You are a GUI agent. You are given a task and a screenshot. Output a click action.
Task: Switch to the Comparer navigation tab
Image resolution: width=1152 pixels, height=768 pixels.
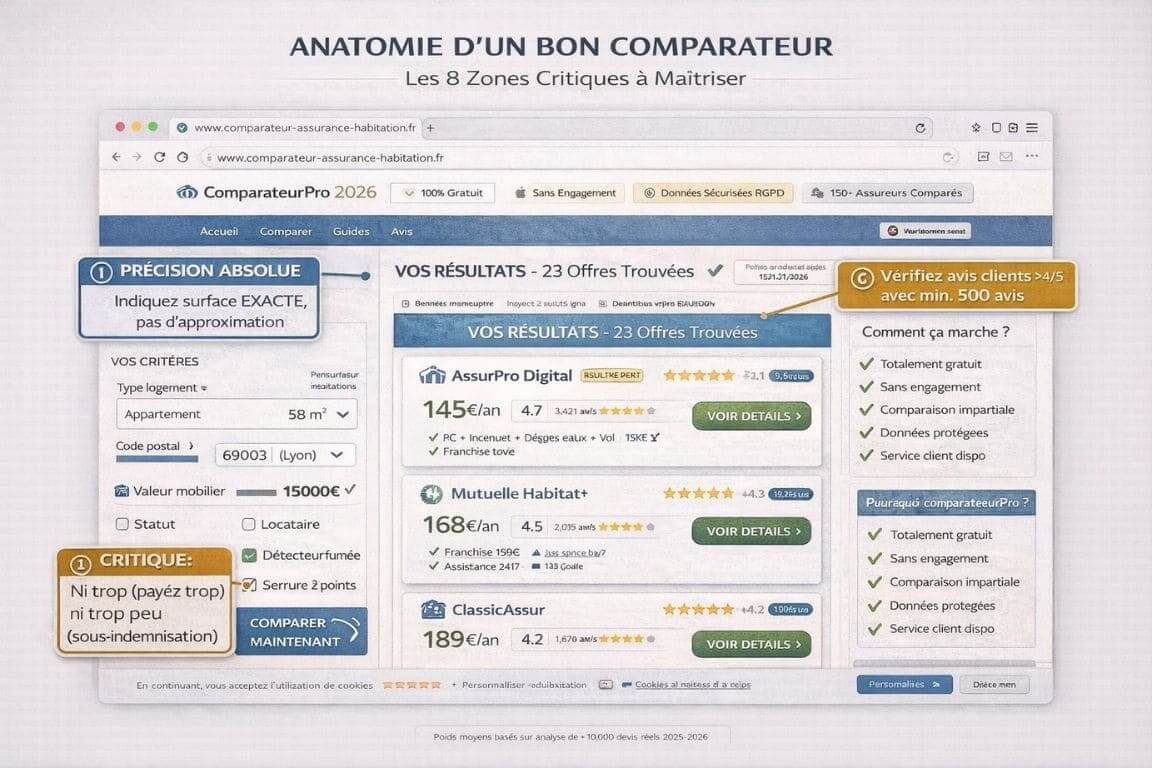click(285, 231)
